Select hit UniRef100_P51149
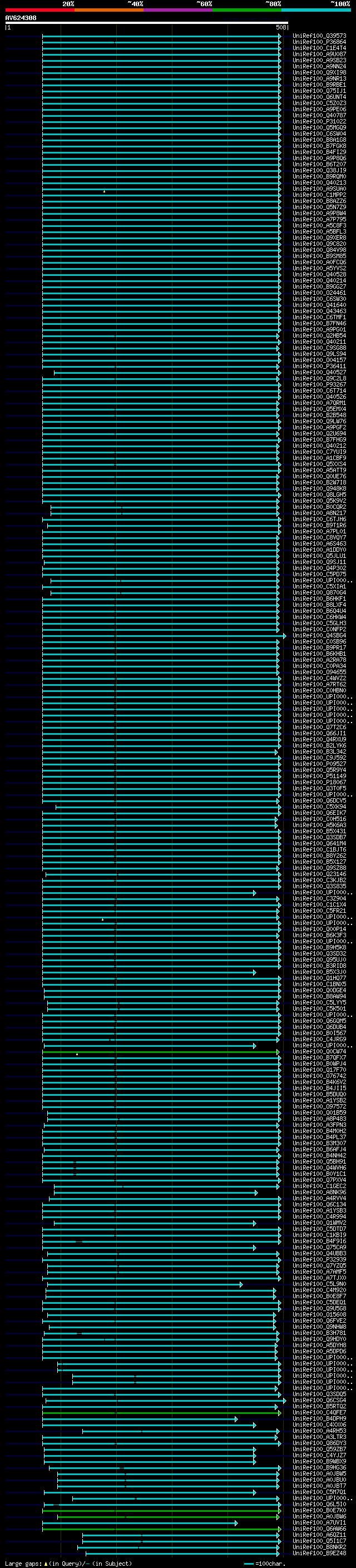This screenshot has height=1568, width=356. coord(319,776)
